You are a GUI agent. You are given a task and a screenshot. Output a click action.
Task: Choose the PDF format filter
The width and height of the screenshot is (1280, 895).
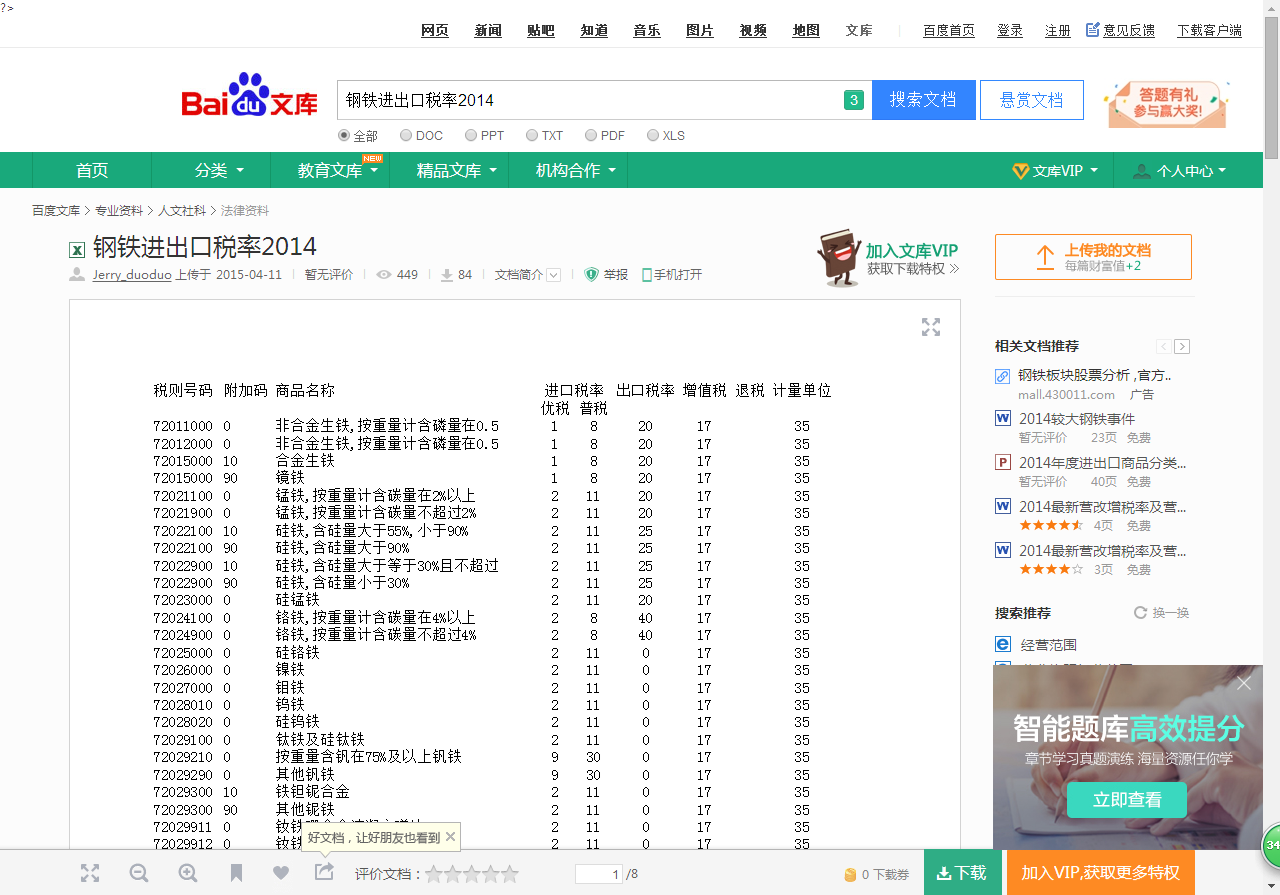pyautogui.click(x=589, y=135)
